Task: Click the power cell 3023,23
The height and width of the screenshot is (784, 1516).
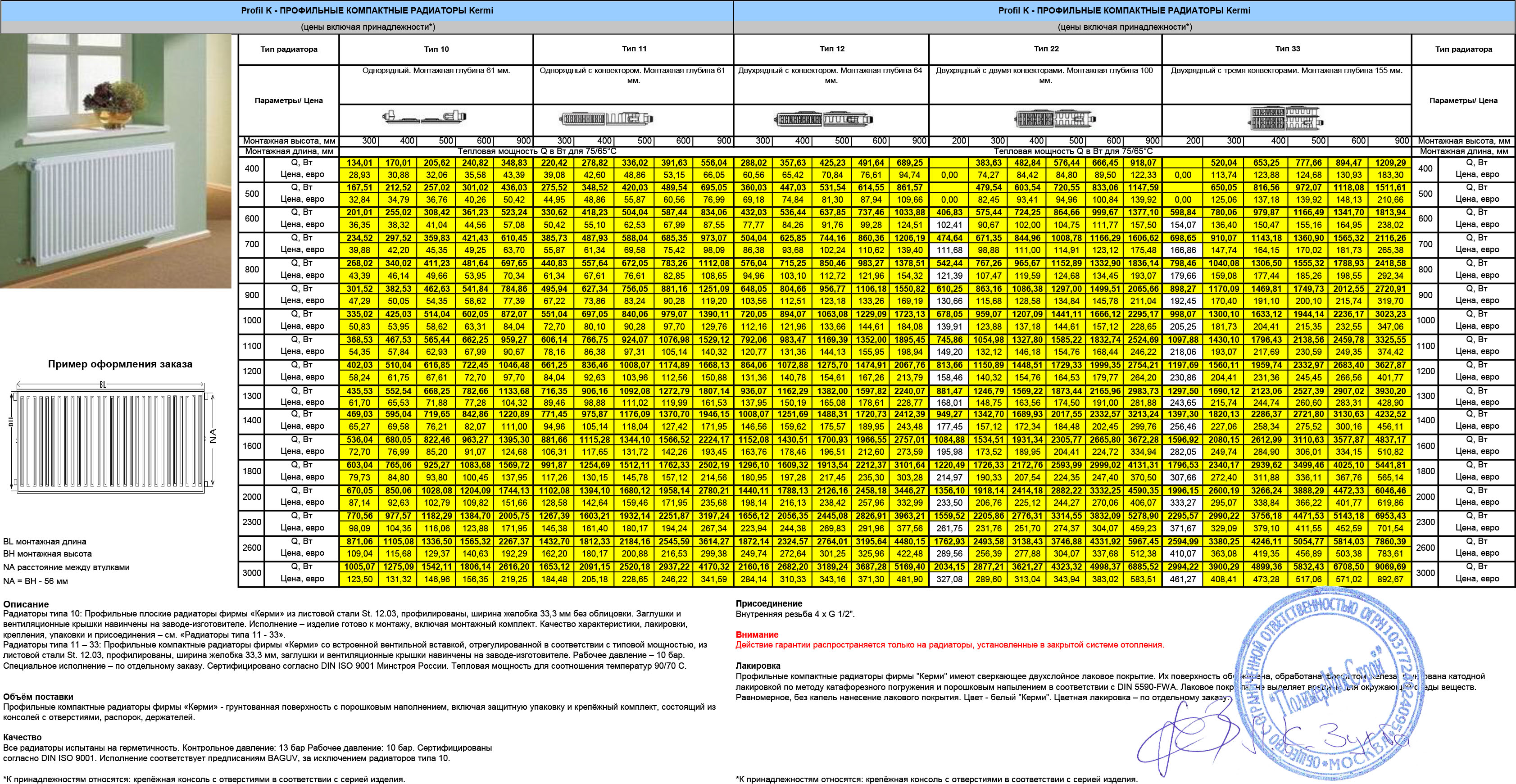Action: [x=1389, y=314]
